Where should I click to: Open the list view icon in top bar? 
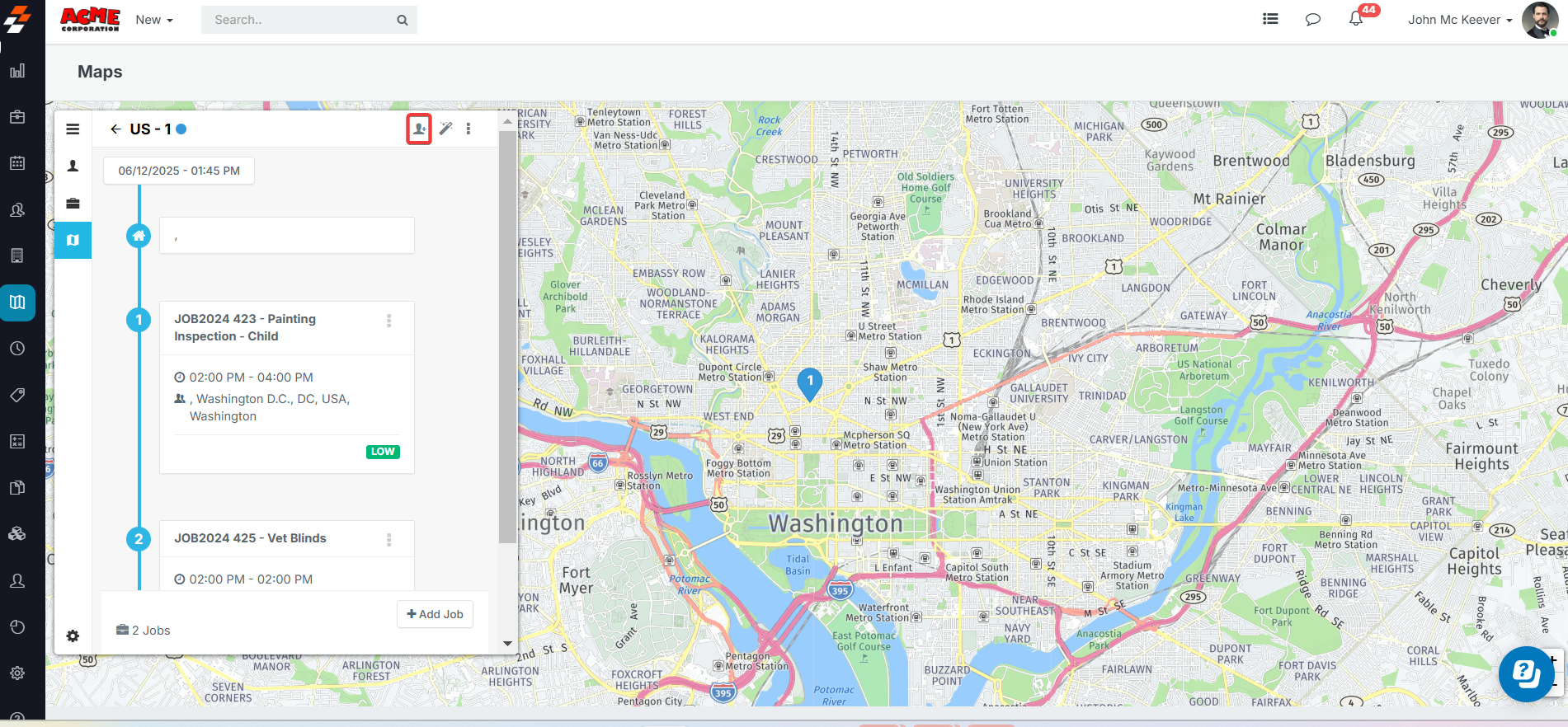(1270, 19)
